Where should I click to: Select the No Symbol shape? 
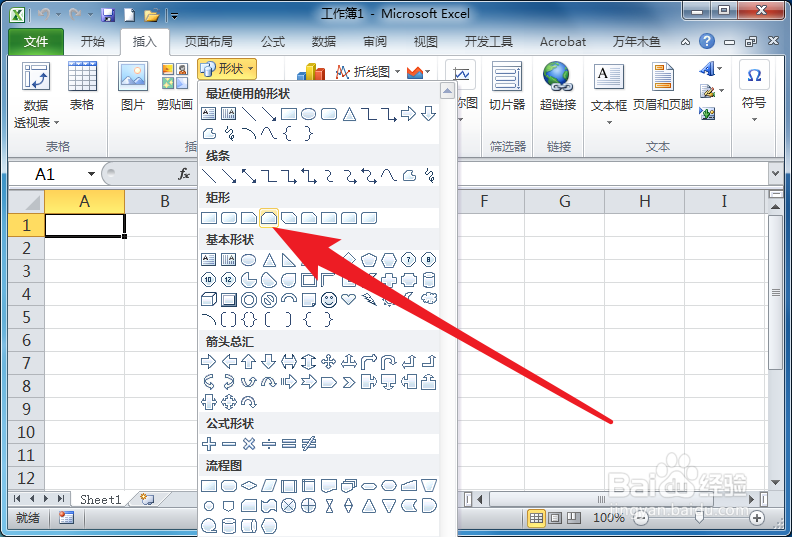click(x=269, y=300)
